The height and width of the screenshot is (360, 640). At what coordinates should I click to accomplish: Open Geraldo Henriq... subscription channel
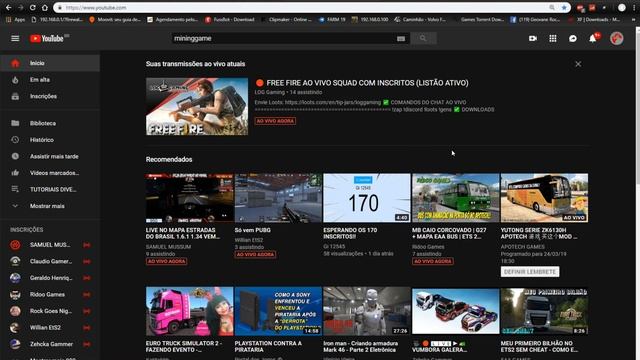point(50,278)
